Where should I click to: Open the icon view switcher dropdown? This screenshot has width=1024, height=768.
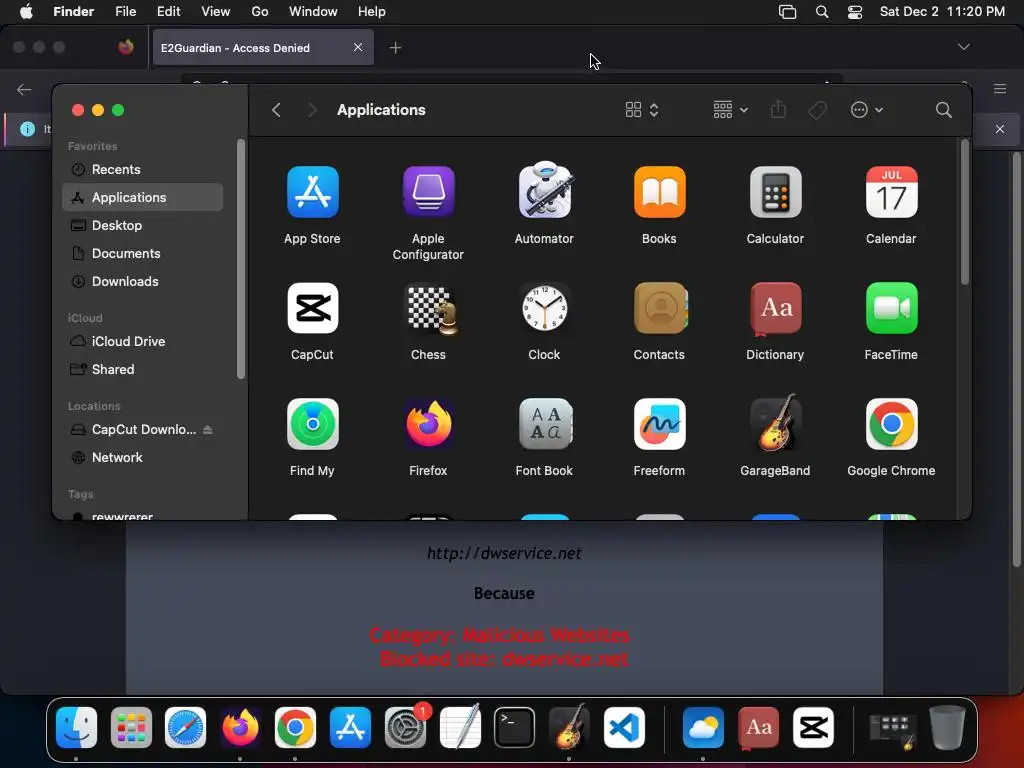tap(641, 110)
